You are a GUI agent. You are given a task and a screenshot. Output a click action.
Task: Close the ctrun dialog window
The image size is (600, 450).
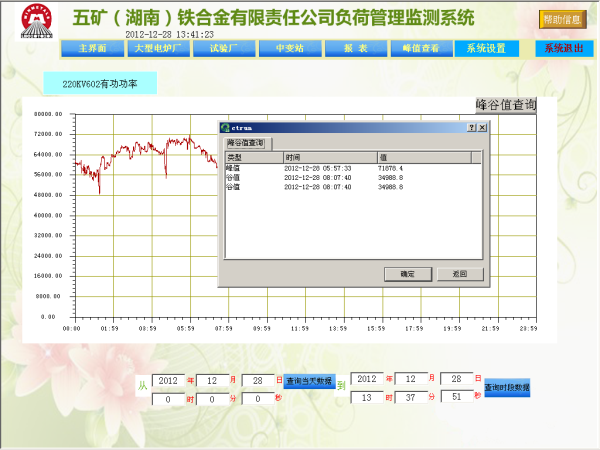point(482,128)
